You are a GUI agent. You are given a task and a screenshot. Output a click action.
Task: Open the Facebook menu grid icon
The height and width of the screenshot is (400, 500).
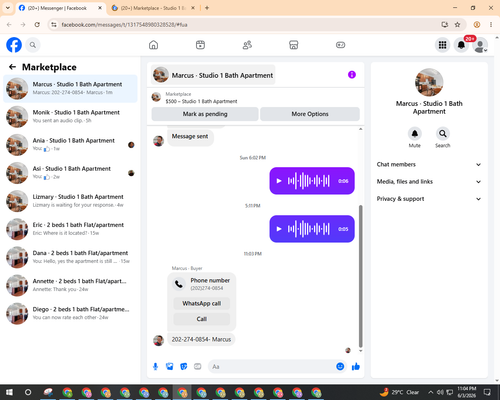442,45
